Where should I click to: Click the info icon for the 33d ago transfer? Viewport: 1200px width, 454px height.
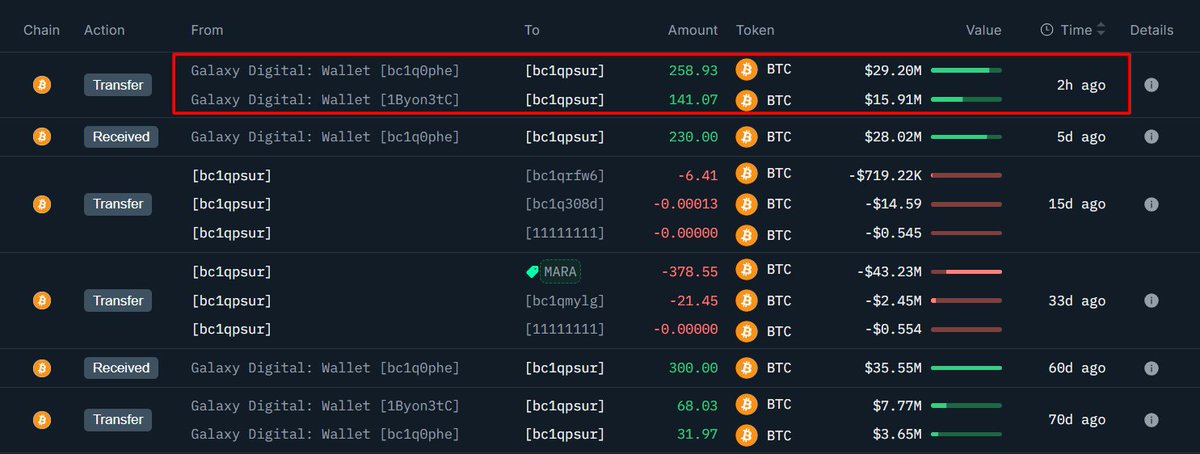coord(1151,300)
